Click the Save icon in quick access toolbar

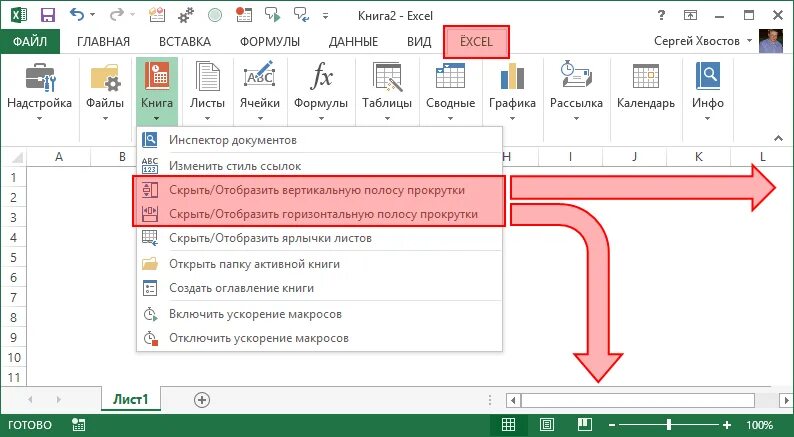[48, 16]
